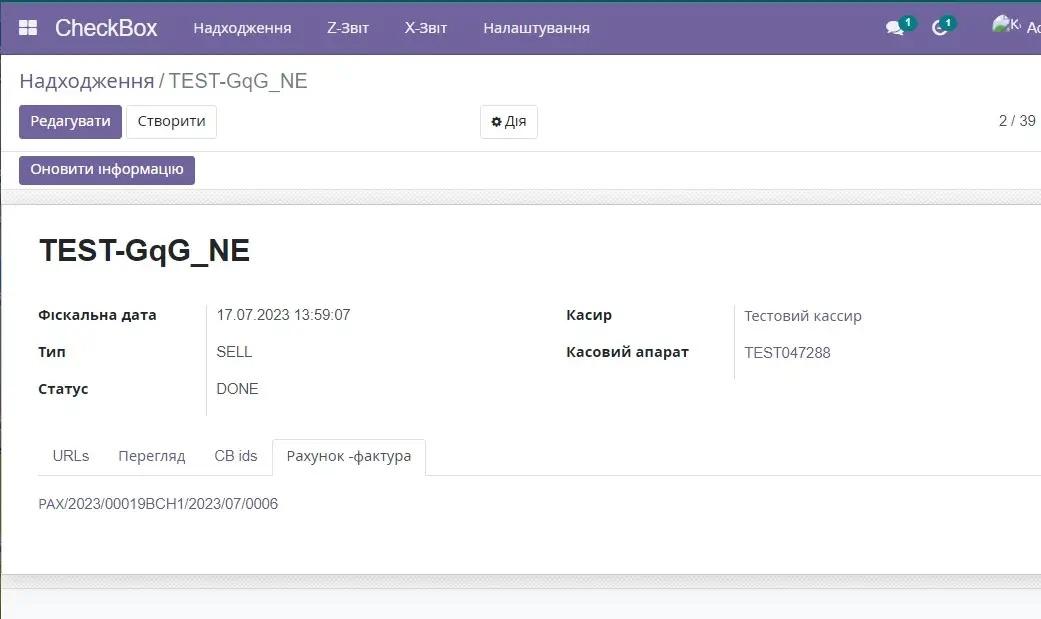Open invoice PAX/2023/00019BCH1/2023/07/0006
Screen dimensions: 1041x619
[158, 504]
